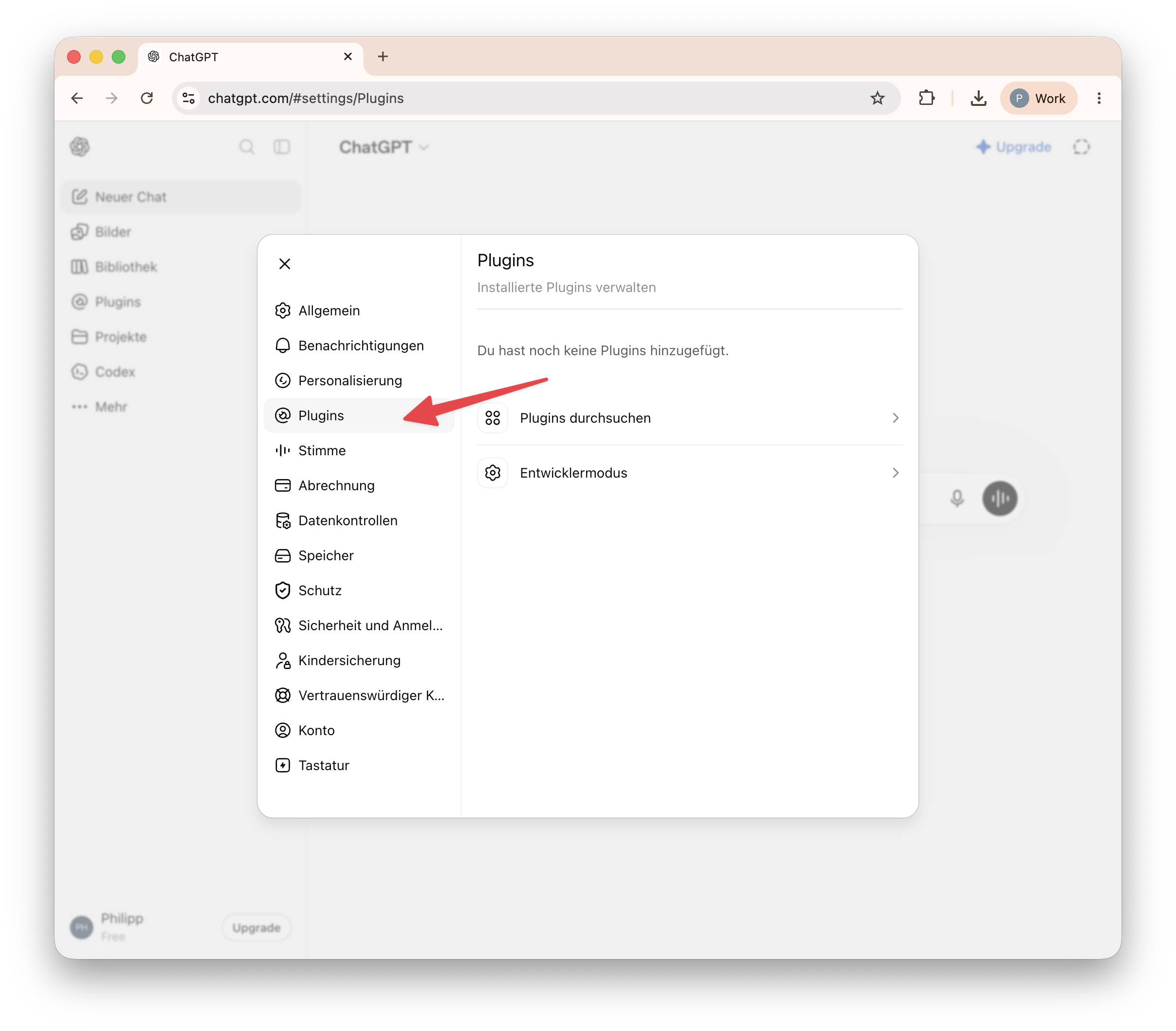Reload the page

(x=147, y=98)
